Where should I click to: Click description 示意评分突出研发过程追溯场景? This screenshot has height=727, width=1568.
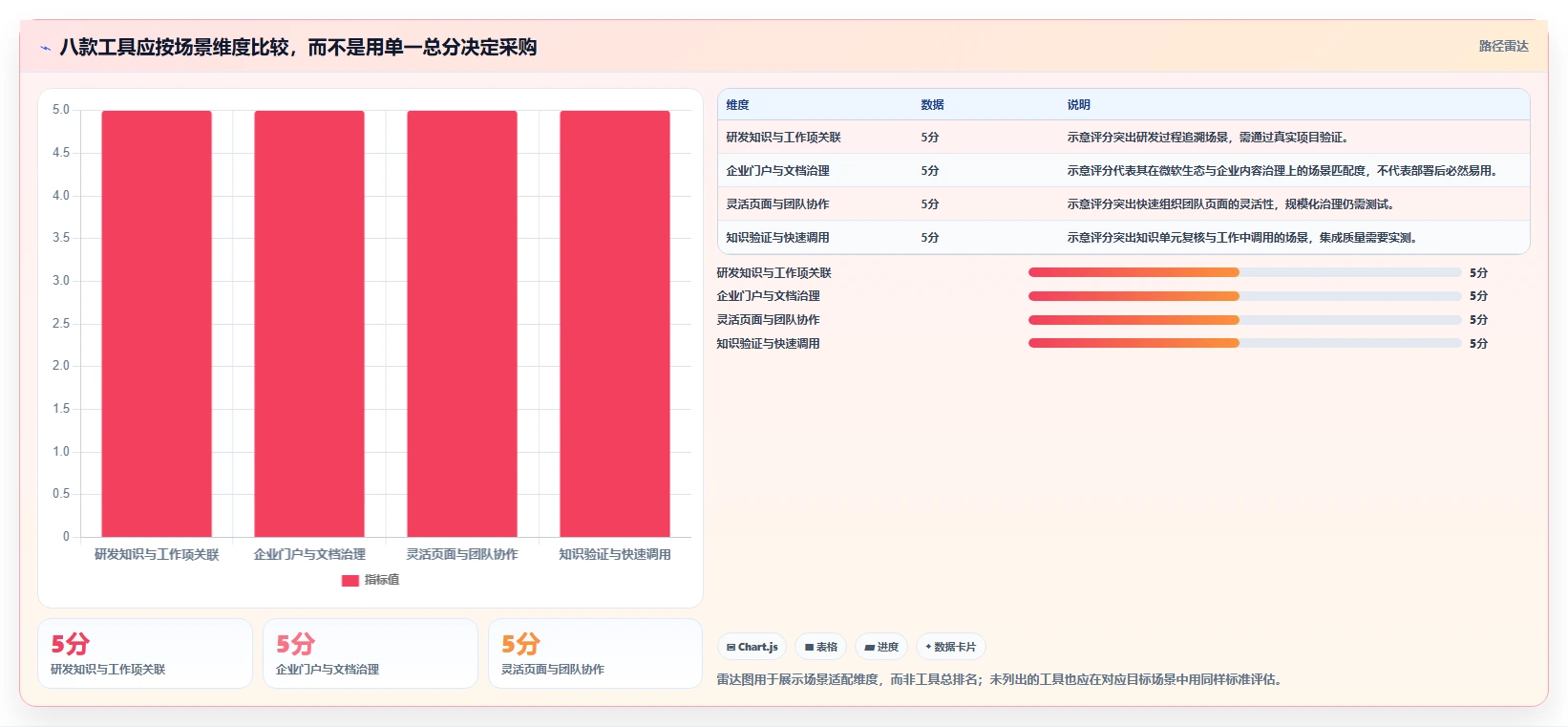tap(1208, 138)
